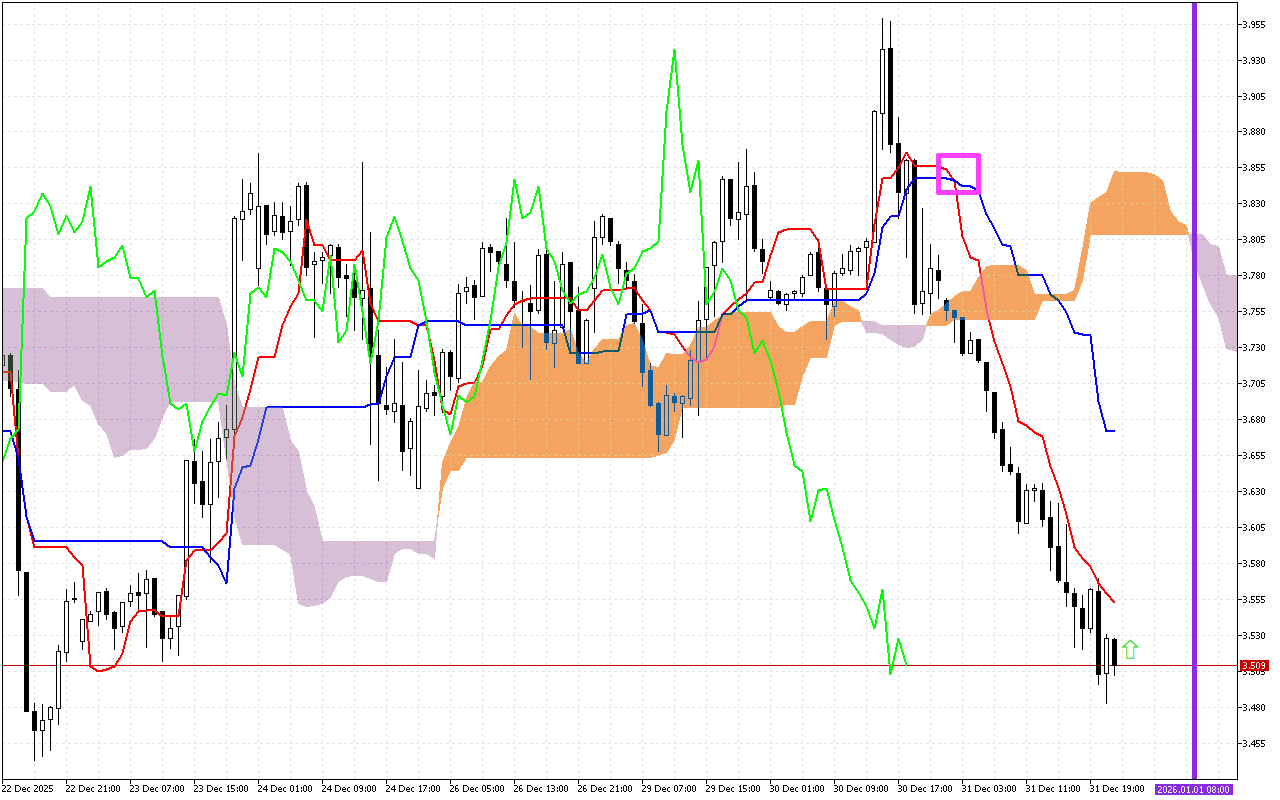Click the green up arrow signal
The image size is (1280, 800).
click(1130, 650)
